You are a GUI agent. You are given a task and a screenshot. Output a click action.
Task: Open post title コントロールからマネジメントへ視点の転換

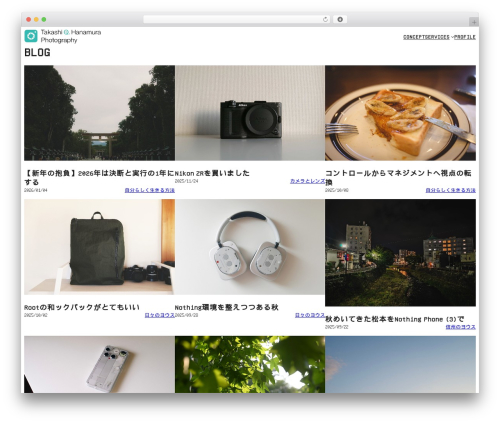tap(398, 178)
